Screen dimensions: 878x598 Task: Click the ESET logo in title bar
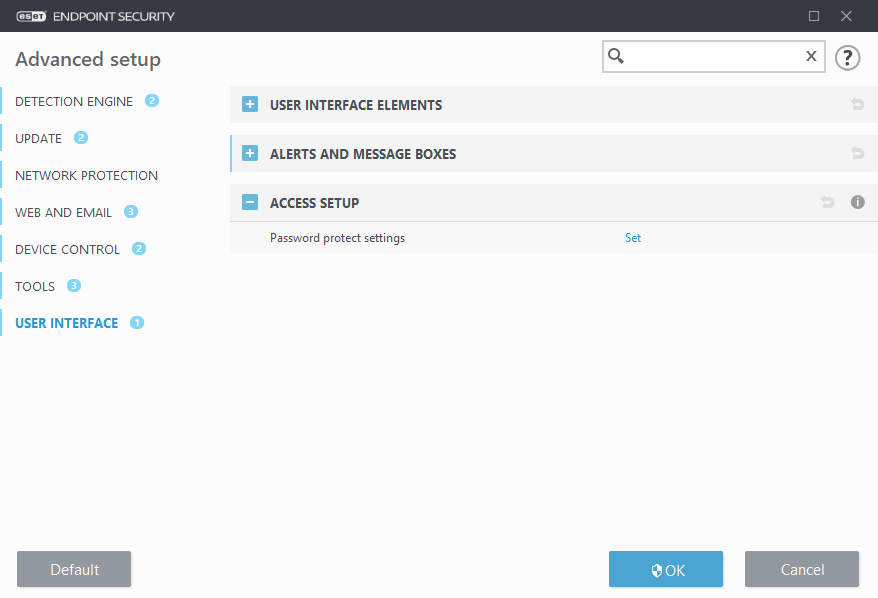31,16
